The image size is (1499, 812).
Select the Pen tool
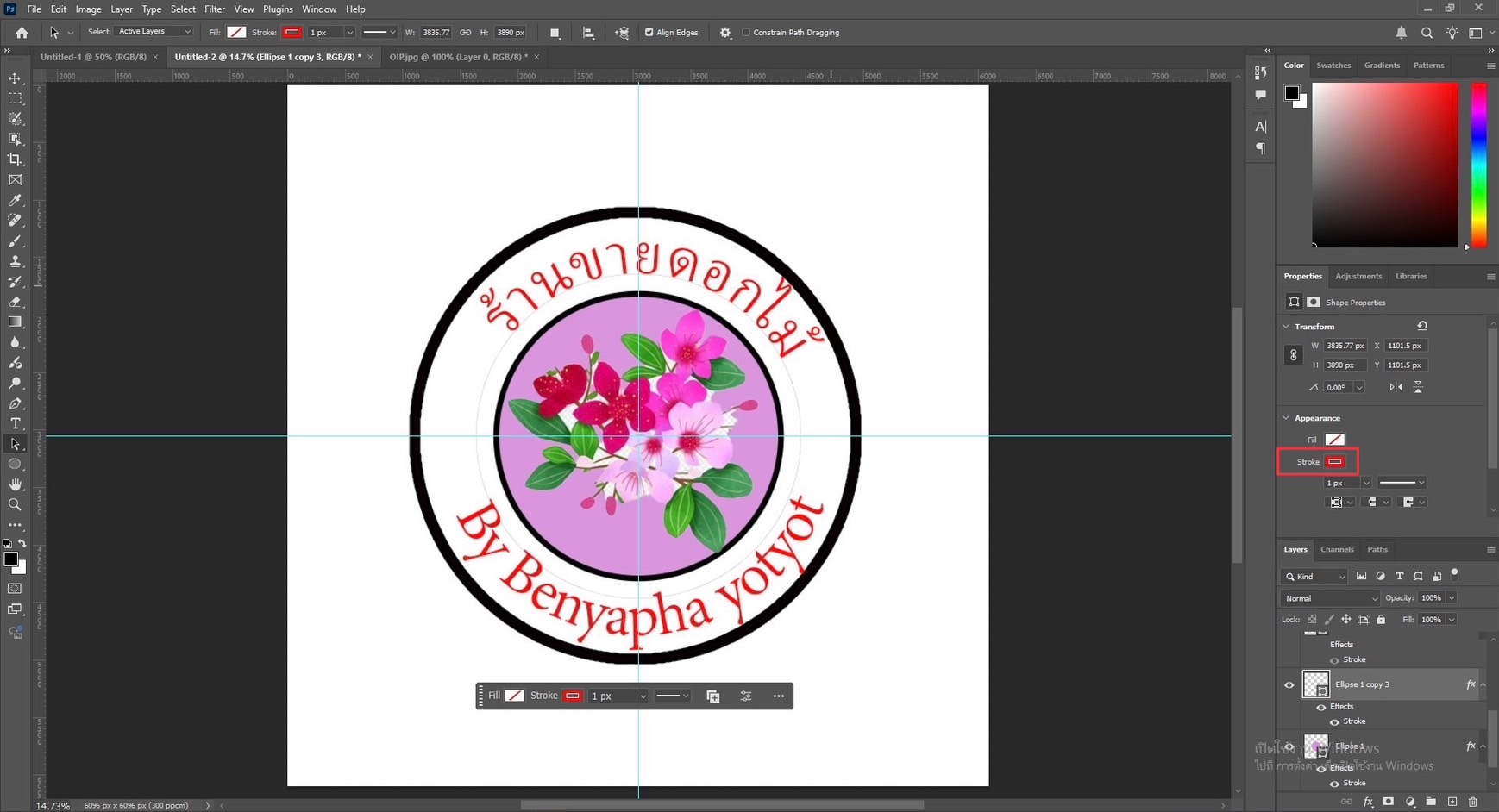[15, 403]
